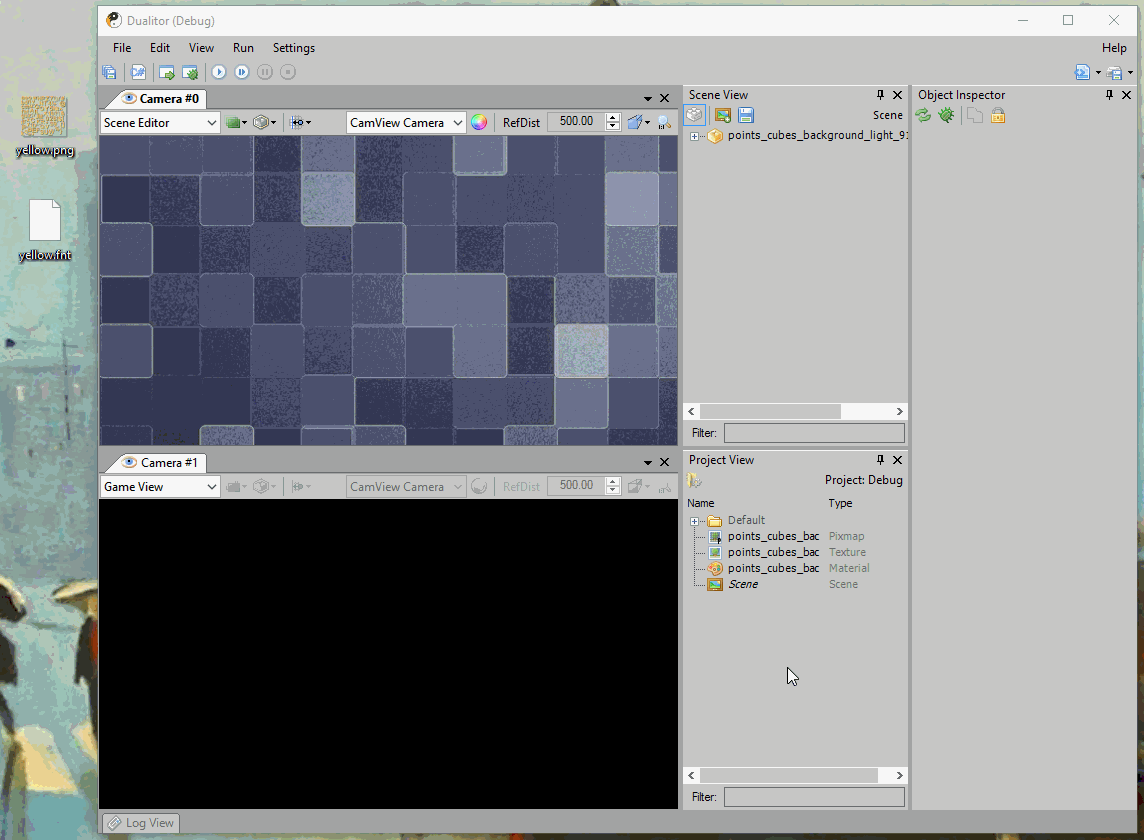Click the green bug debug icon in Object Inspector

[x=946, y=115]
